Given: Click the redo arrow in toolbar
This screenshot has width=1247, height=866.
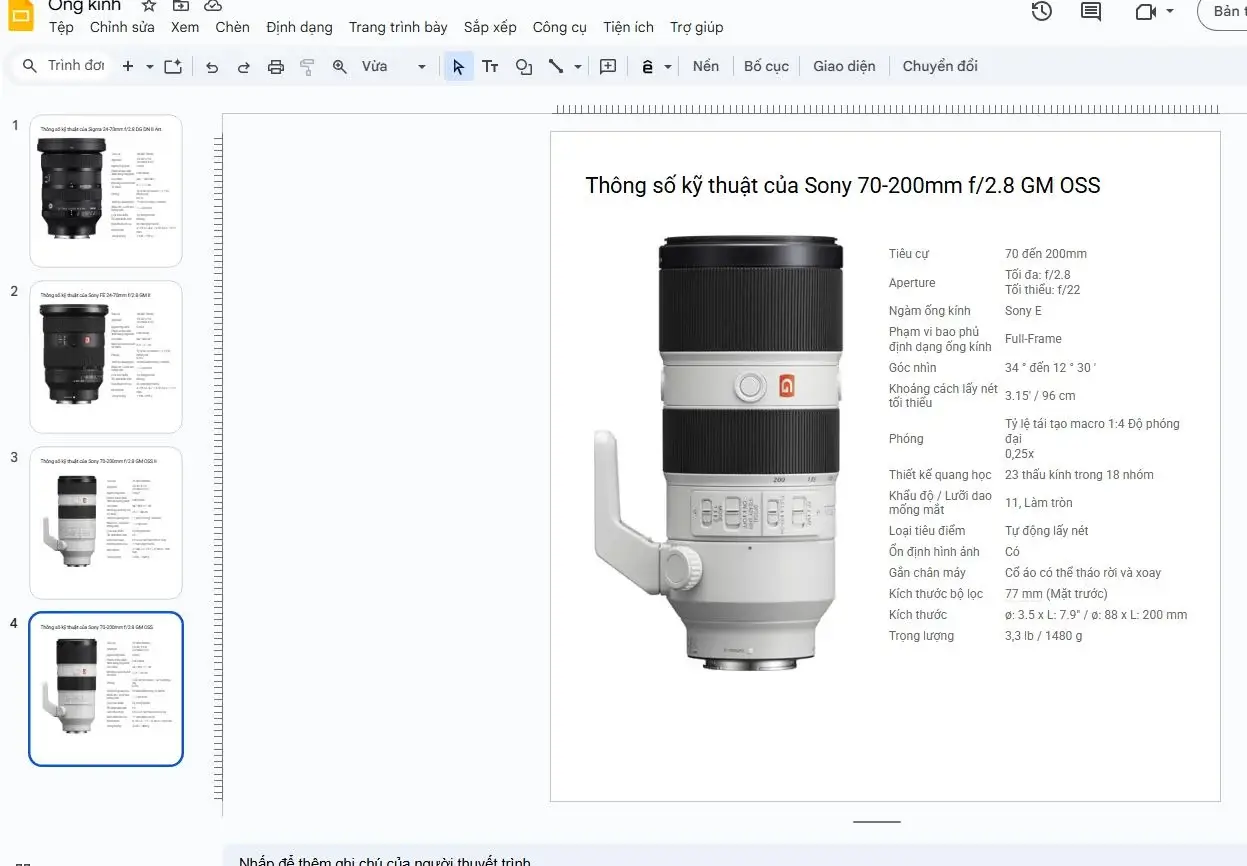Looking at the screenshot, I should [243, 67].
